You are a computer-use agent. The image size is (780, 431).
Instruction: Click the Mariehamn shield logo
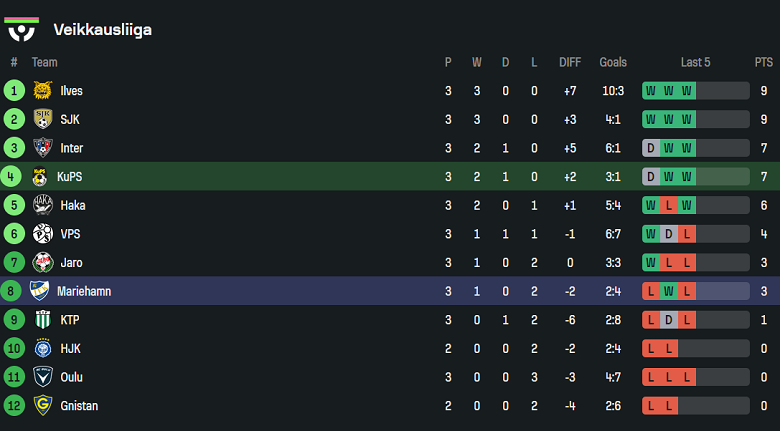pos(39,291)
